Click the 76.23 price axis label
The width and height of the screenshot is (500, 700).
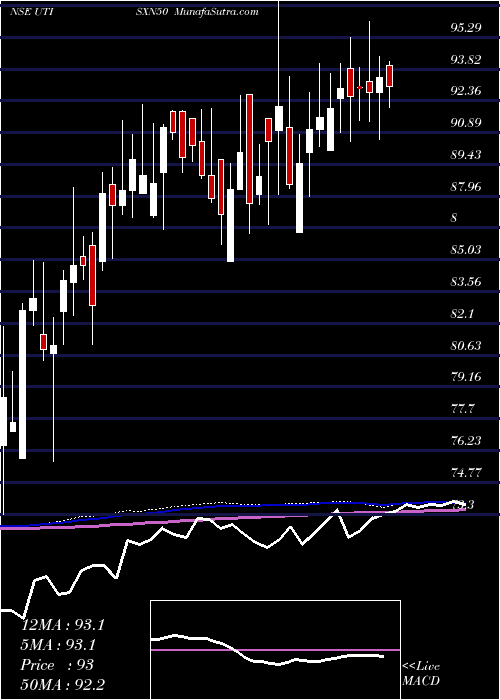pyautogui.click(x=466, y=441)
